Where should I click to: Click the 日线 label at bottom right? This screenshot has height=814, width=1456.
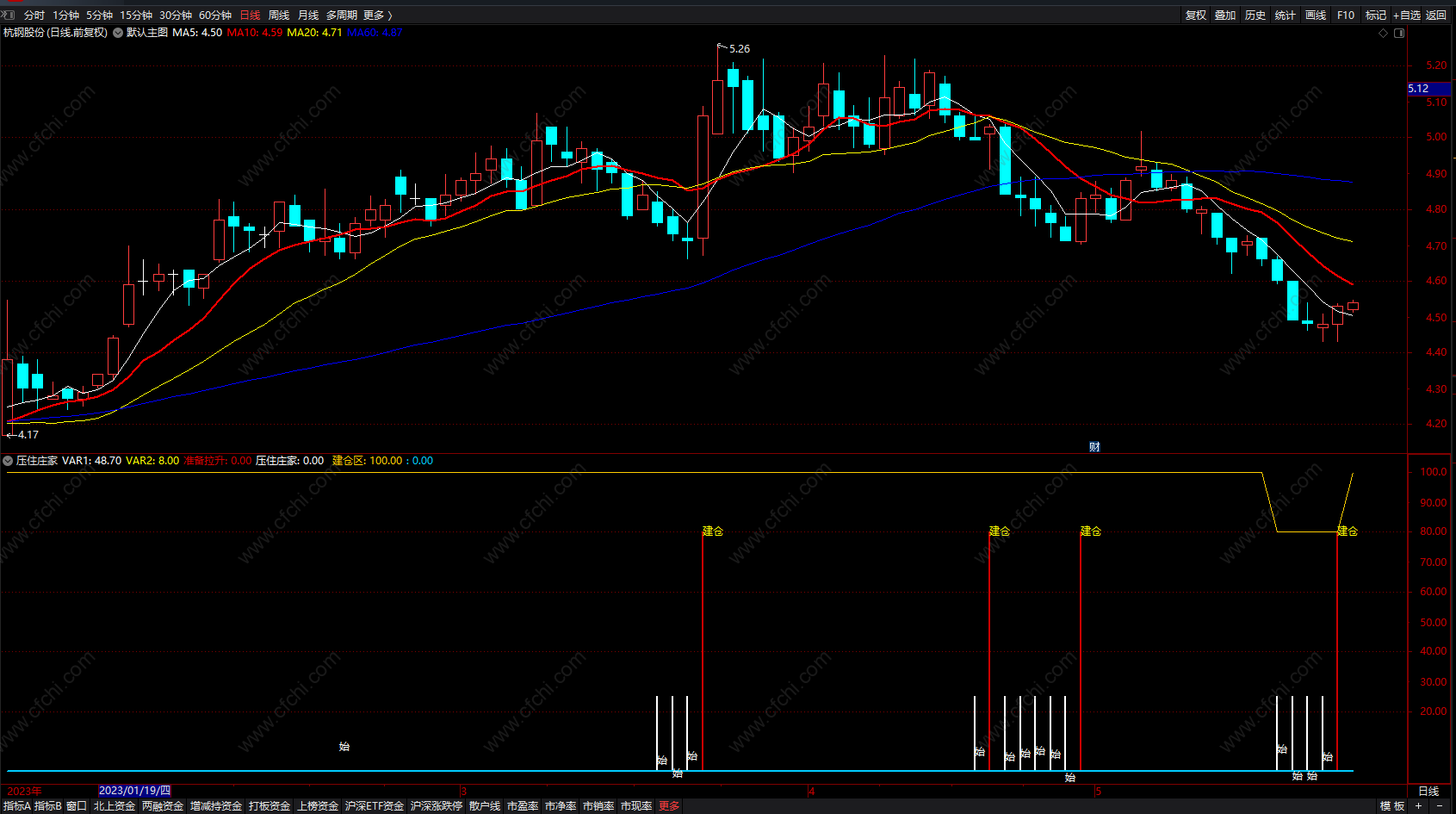click(1428, 791)
